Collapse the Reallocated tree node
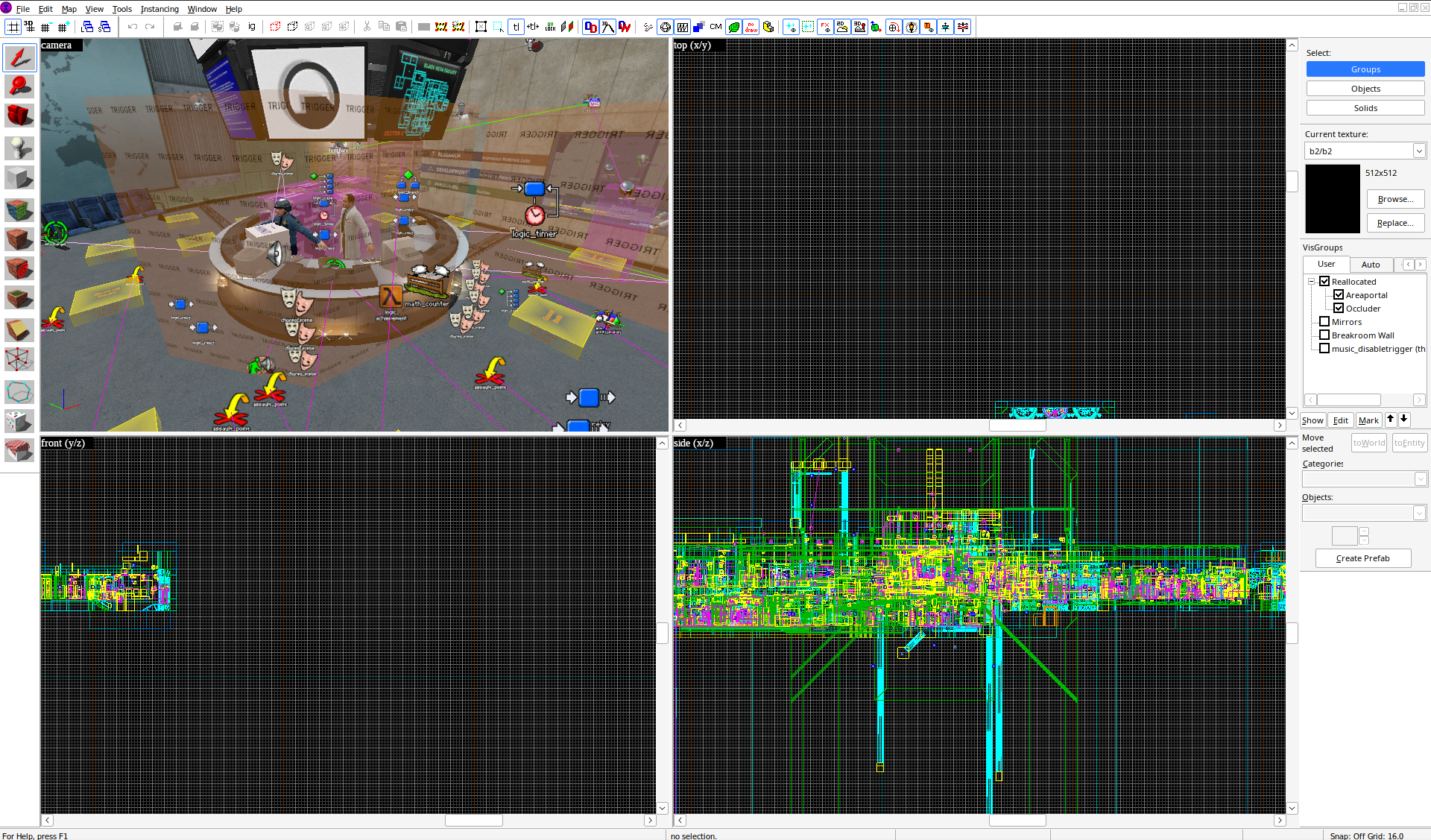Image resolution: width=1431 pixels, height=840 pixels. (1311, 281)
